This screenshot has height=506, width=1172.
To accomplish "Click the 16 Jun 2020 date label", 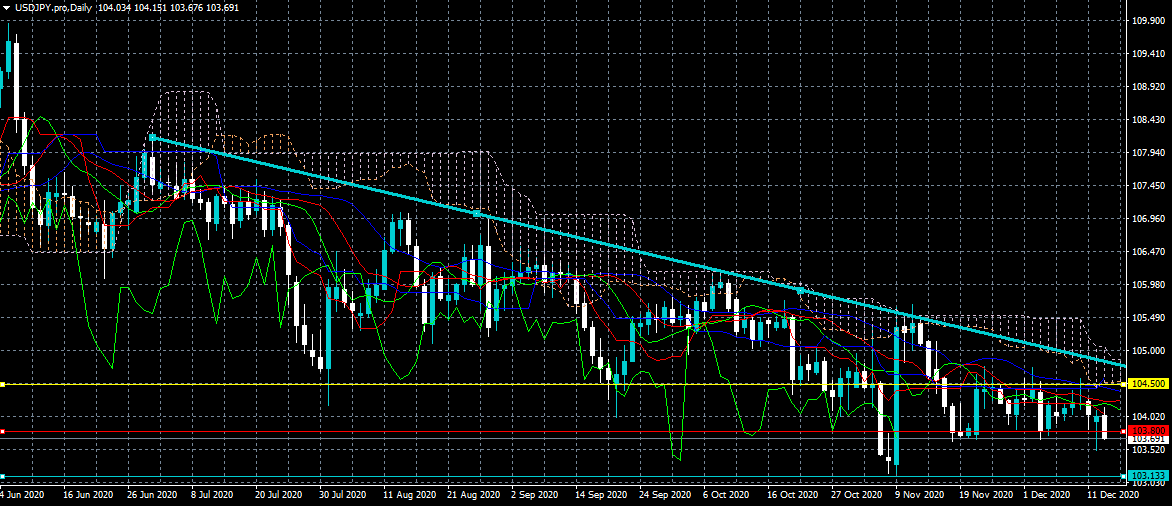I will pos(87,495).
